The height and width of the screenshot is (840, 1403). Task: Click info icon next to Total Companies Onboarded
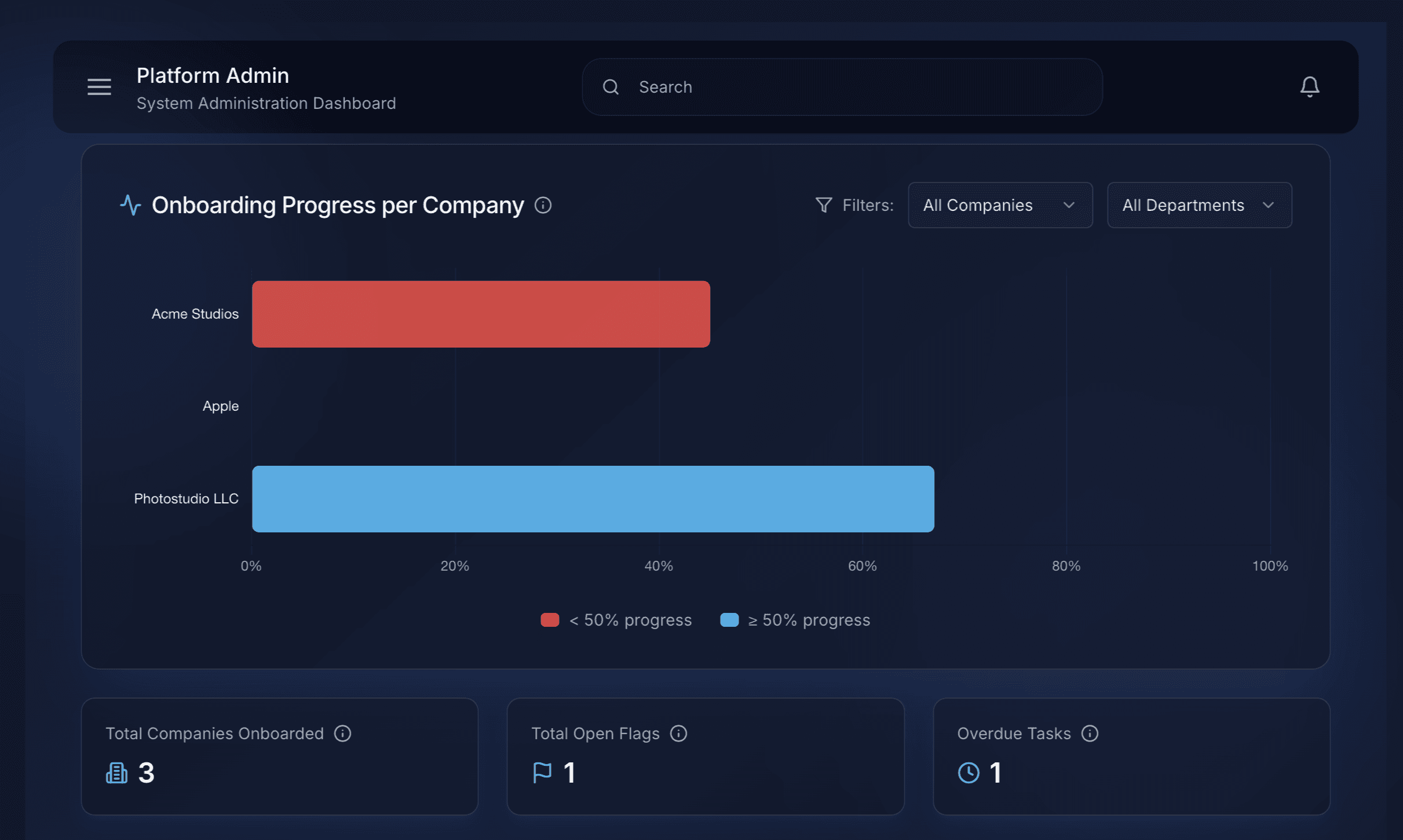342,733
